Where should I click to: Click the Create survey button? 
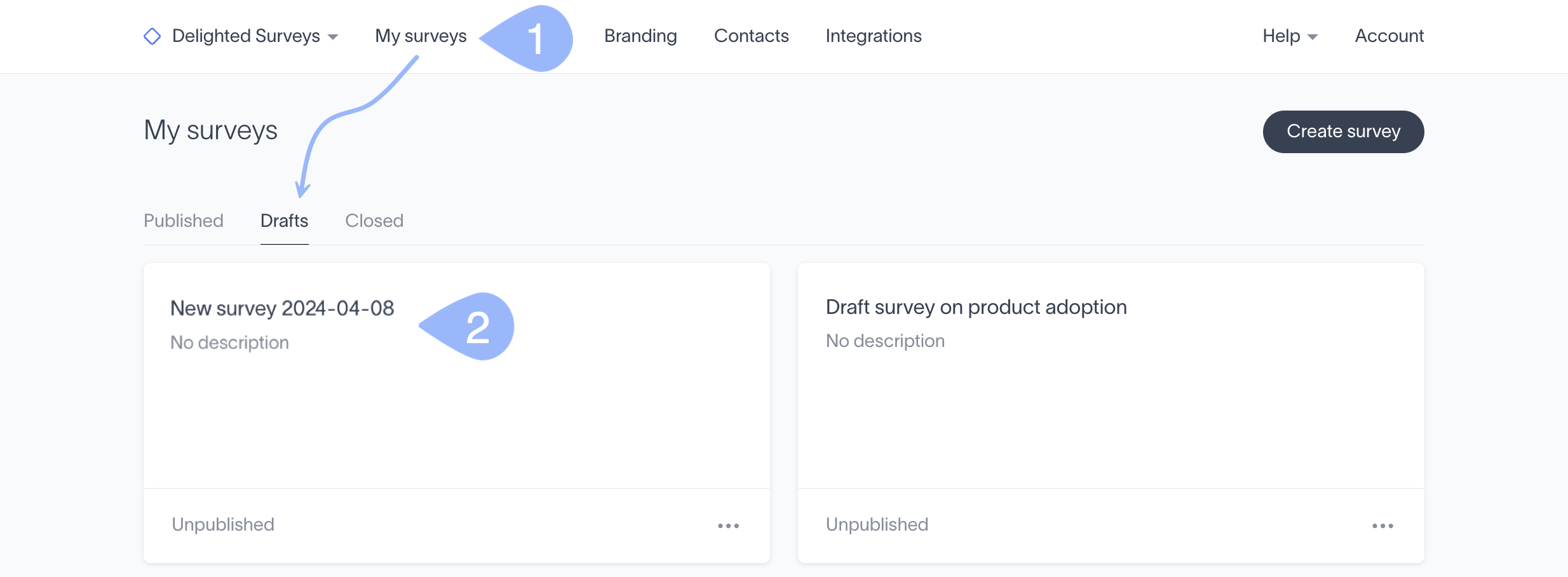tap(1343, 132)
